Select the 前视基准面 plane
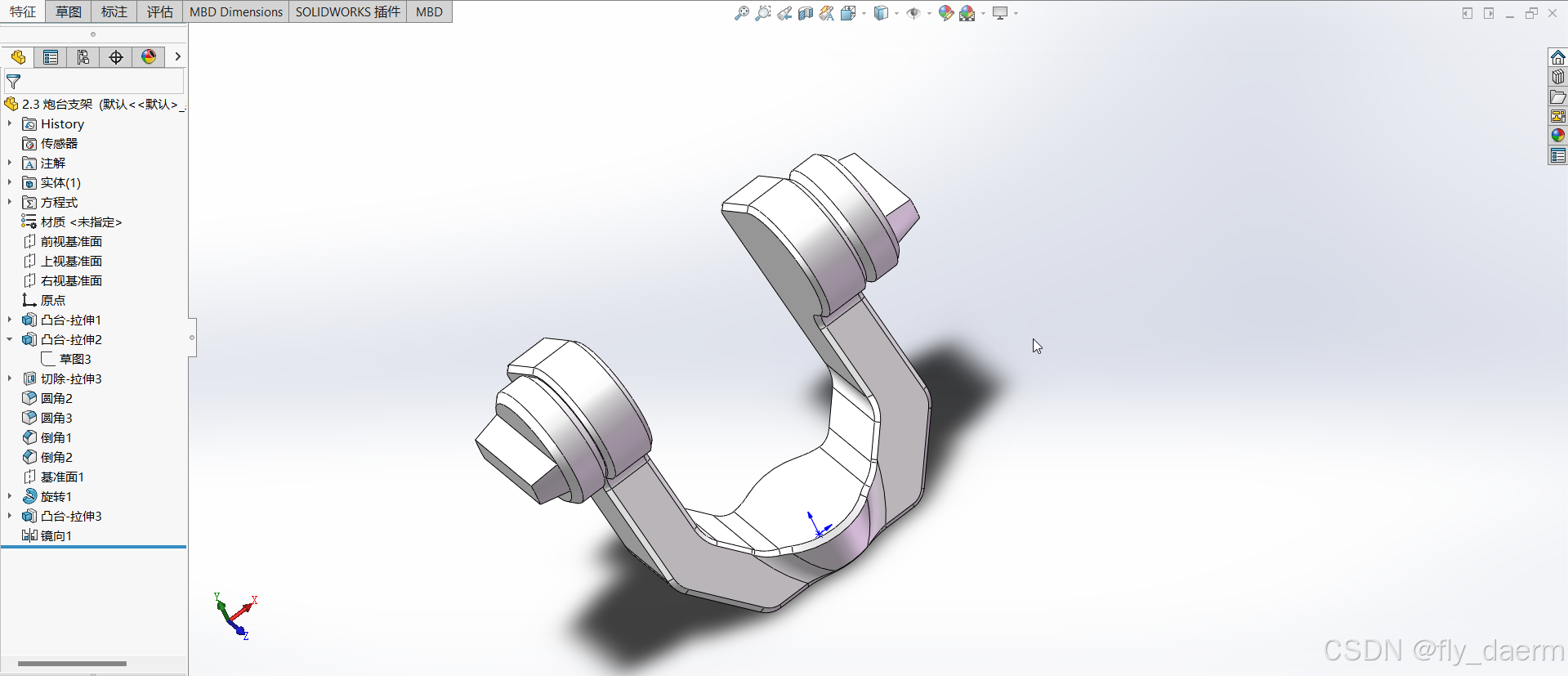This screenshot has width=1568, height=676. coord(62,241)
